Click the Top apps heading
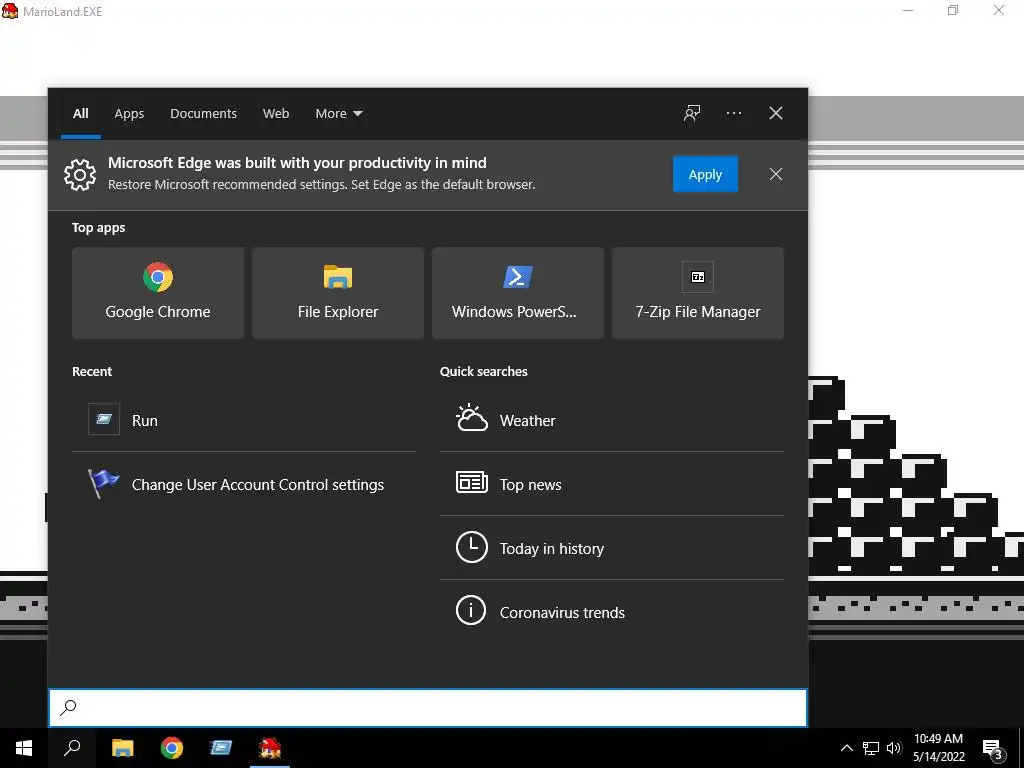Viewport: 1024px width, 768px height. pos(99,227)
